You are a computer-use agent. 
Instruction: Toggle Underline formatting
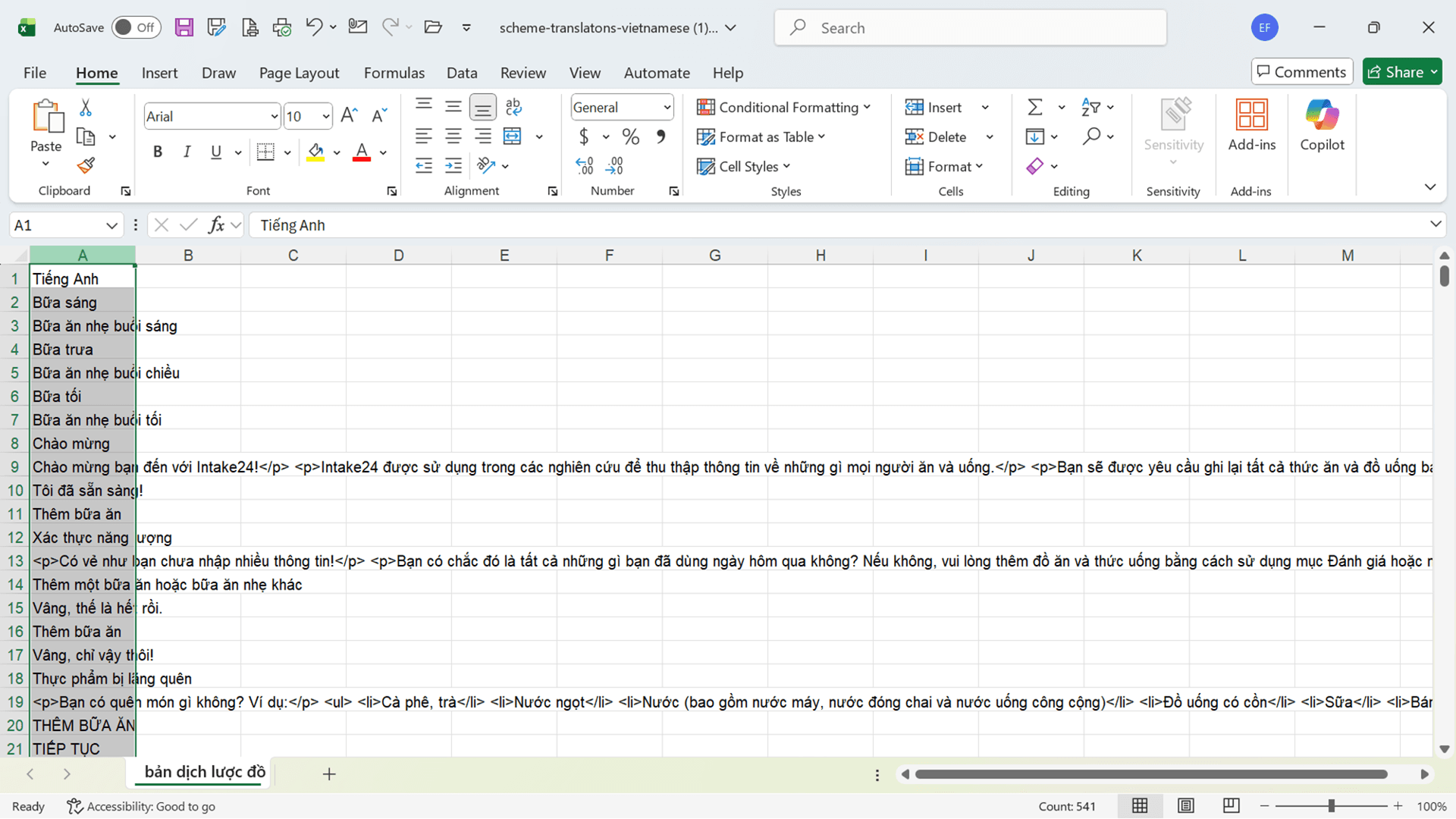(216, 152)
